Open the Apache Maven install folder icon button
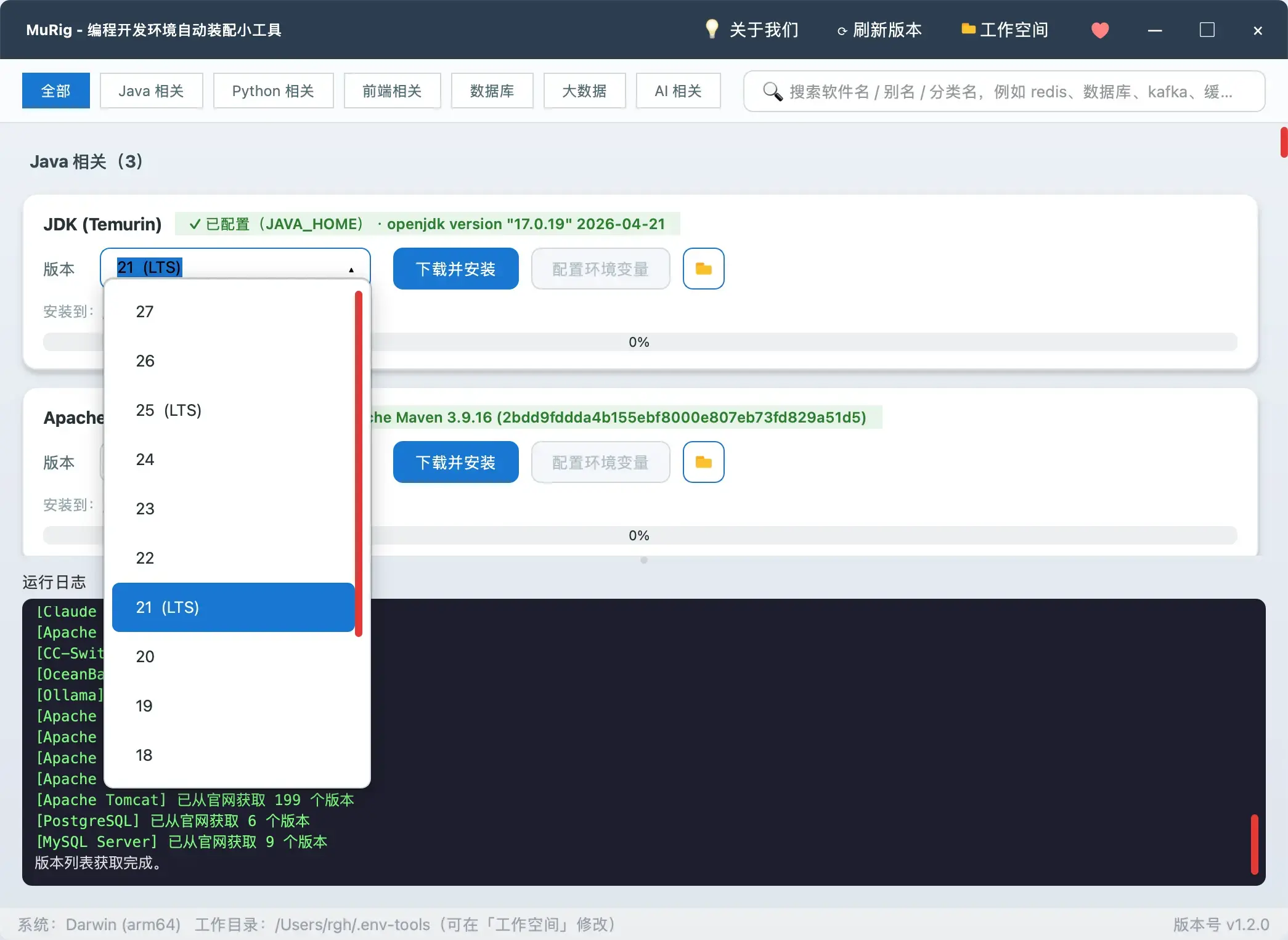This screenshot has height=940, width=1288. tap(703, 462)
